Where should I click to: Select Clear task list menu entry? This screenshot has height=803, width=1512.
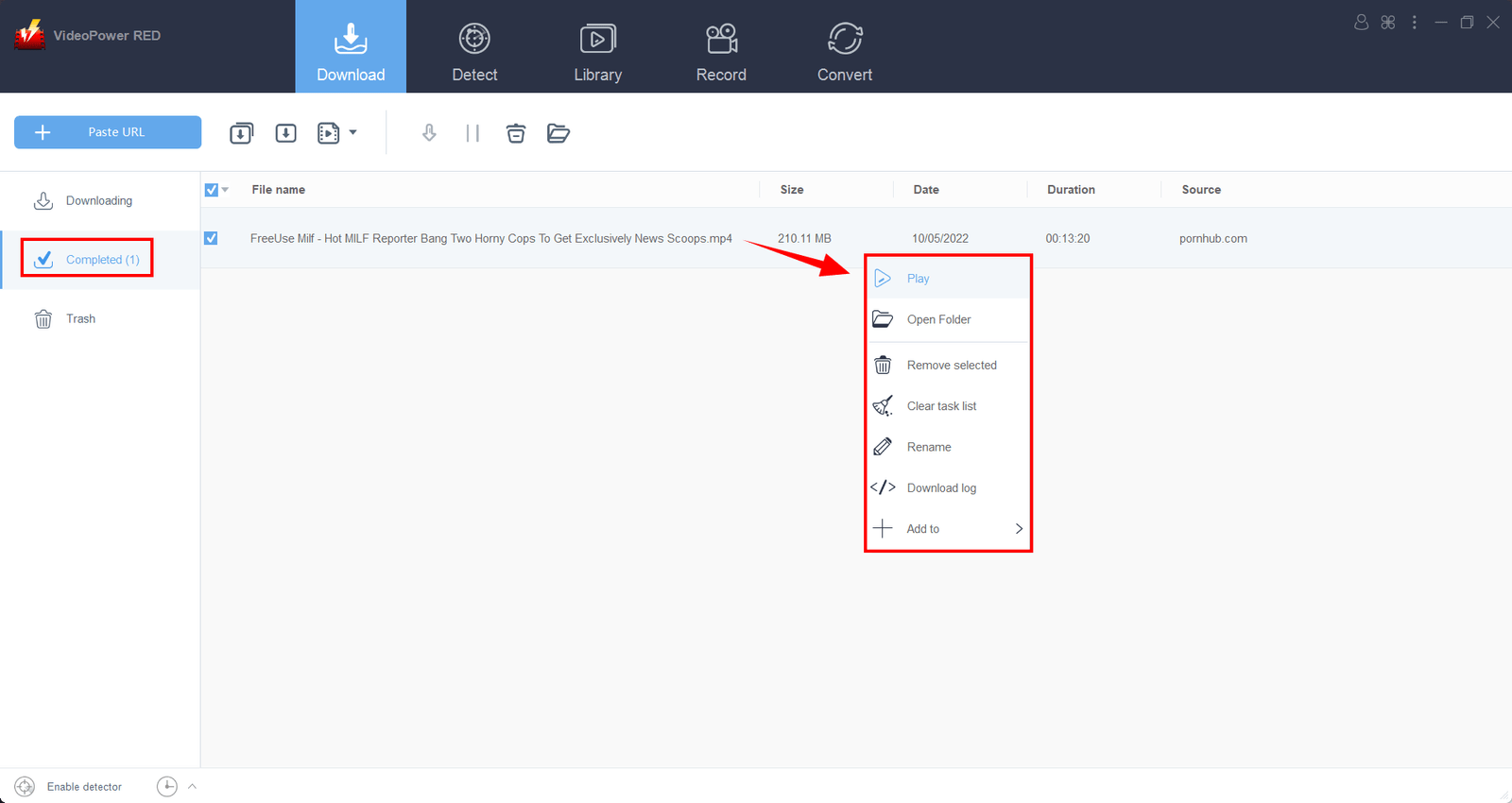coord(948,406)
